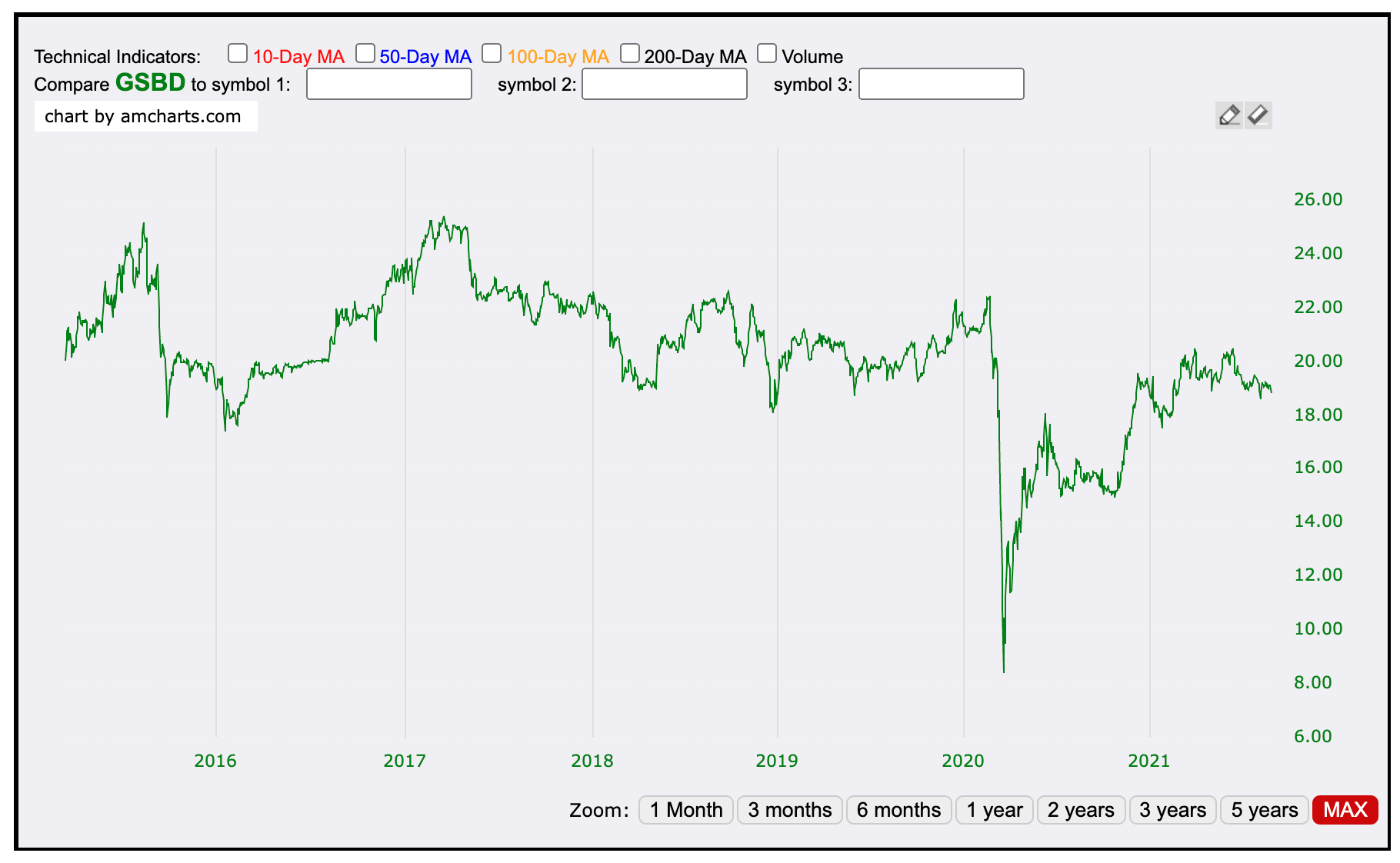Click the 6.00 price axis label

pyautogui.click(x=1313, y=736)
